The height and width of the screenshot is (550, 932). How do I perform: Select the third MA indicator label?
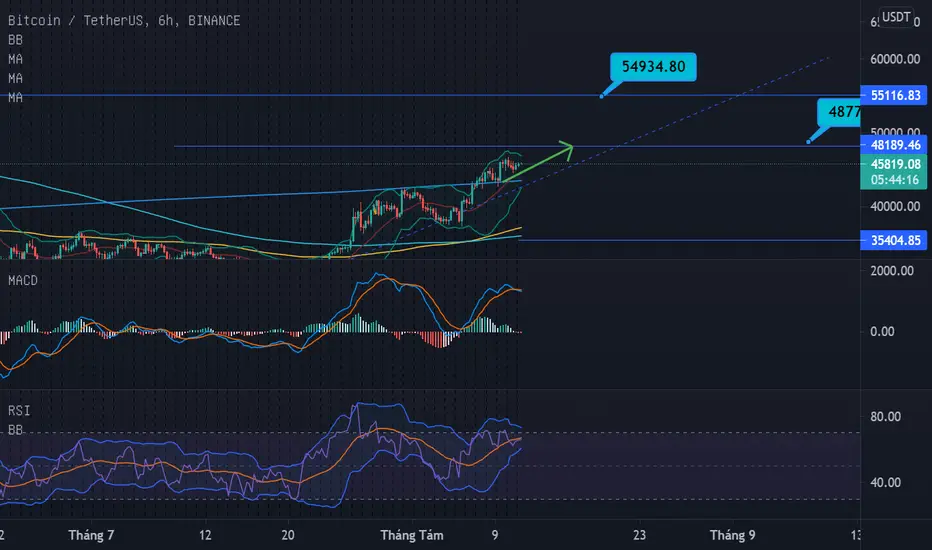15,97
